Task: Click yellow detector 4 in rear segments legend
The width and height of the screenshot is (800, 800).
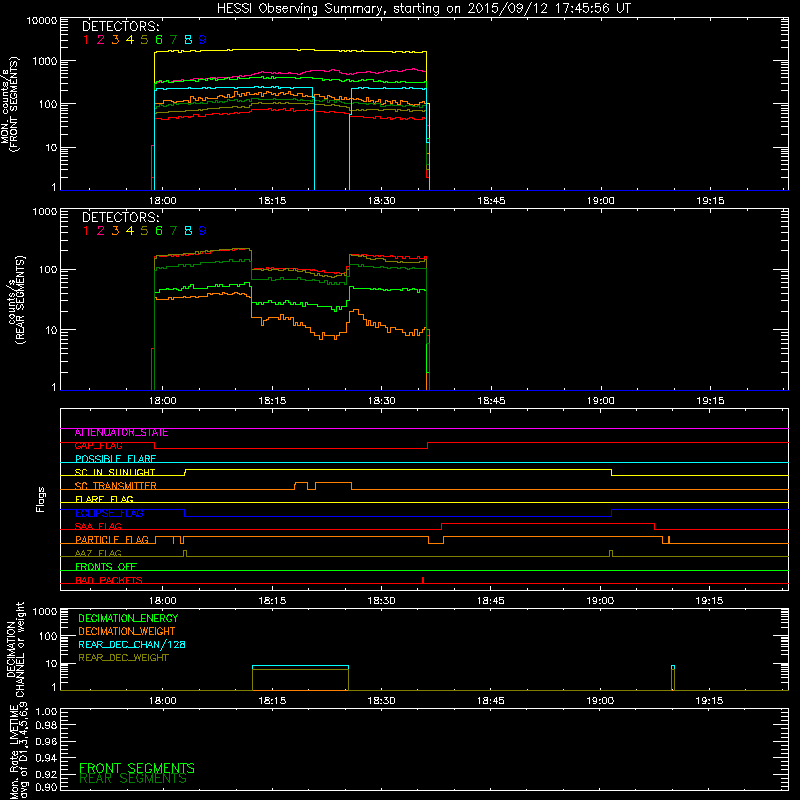Action: pyautogui.click(x=130, y=231)
